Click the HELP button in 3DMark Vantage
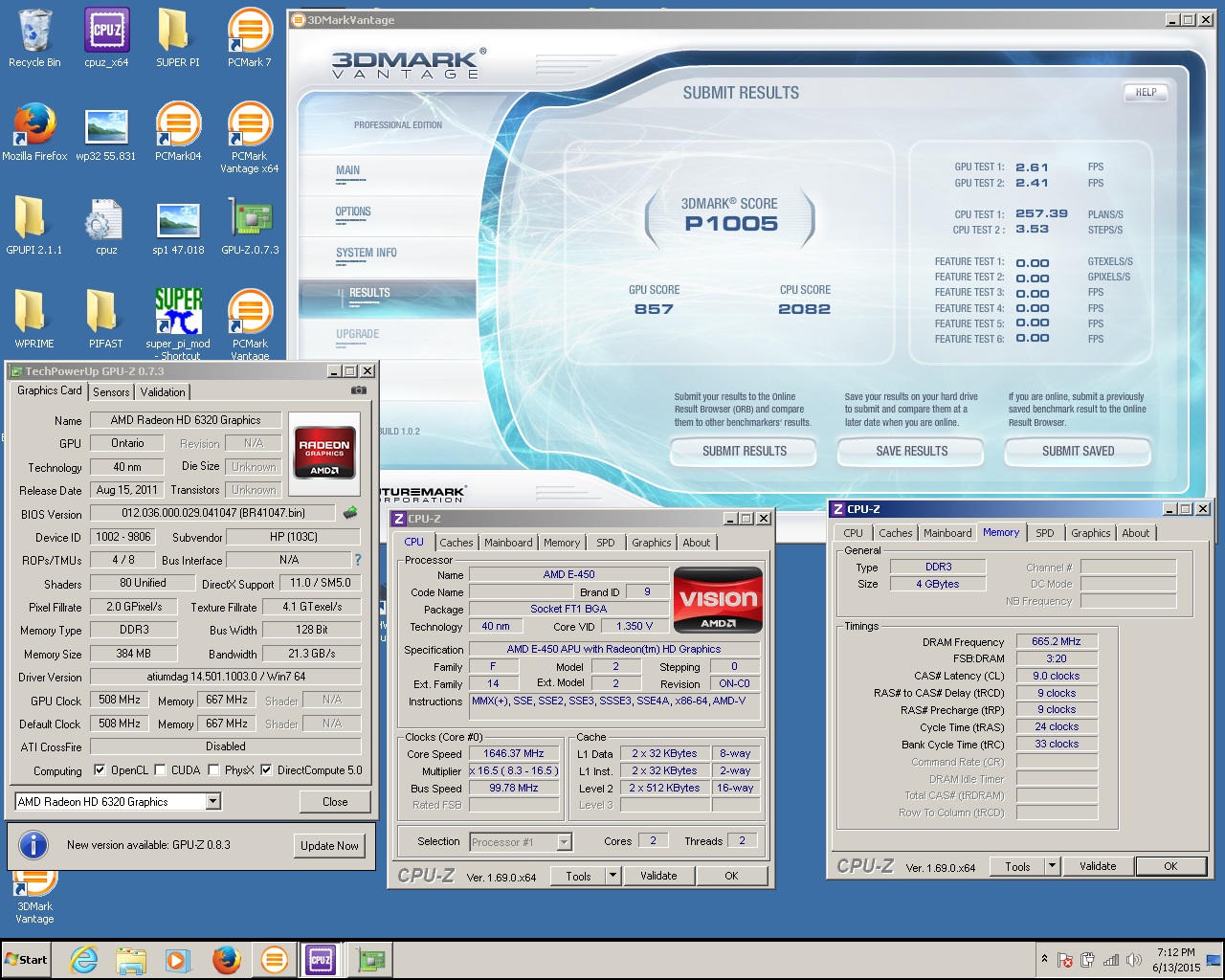The image size is (1225, 980). pos(1146,93)
